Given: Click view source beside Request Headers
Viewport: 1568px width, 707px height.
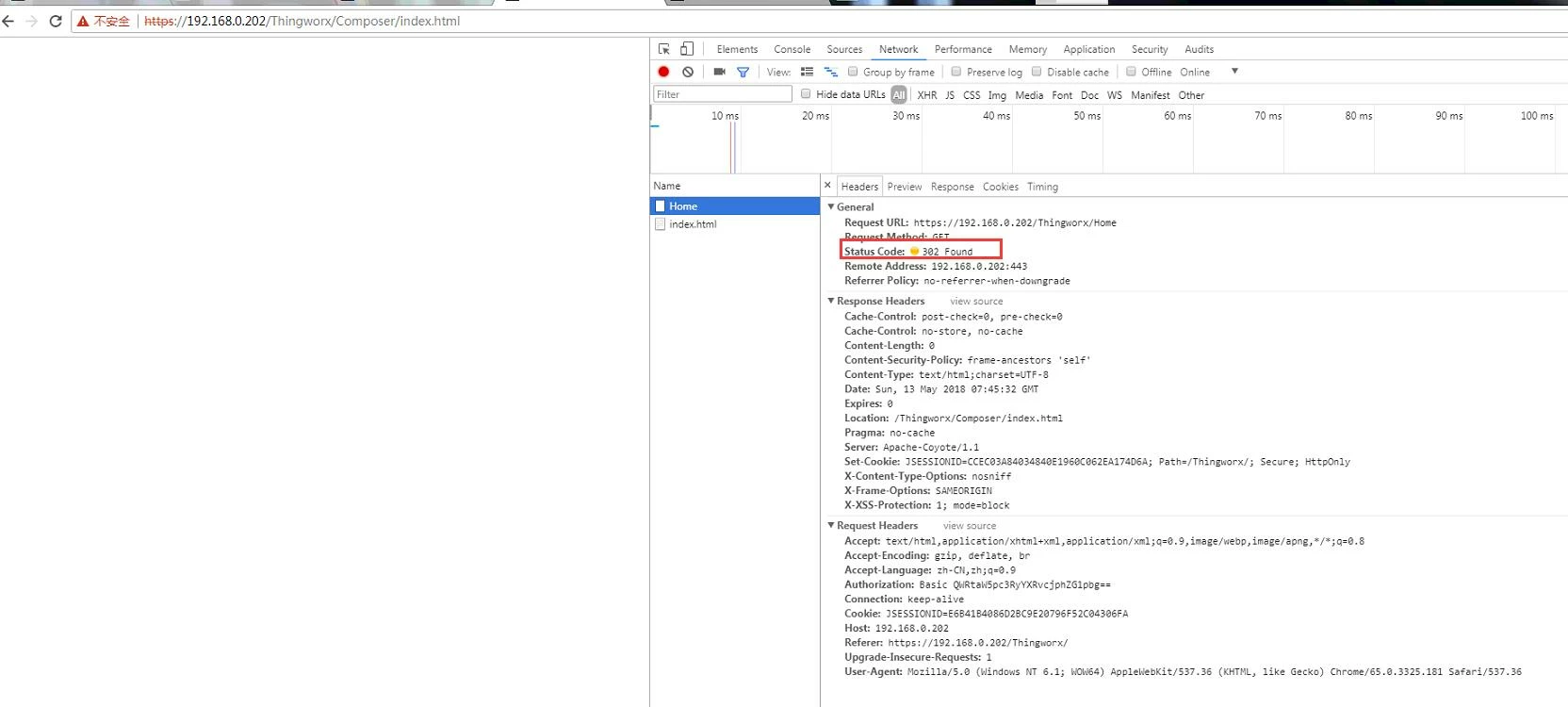Looking at the screenshot, I should tap(970, 526).
